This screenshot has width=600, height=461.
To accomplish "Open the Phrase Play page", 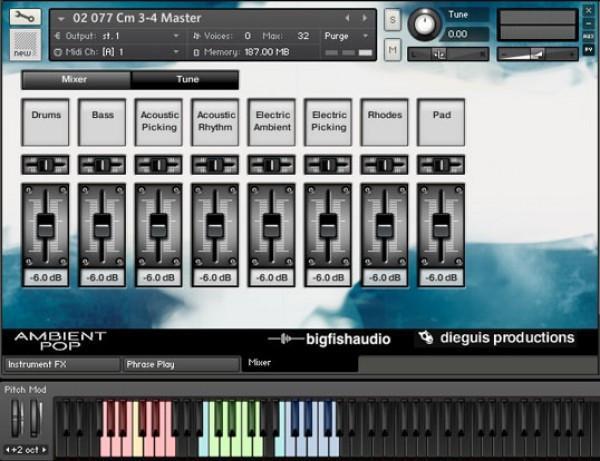I will pyautogui.click(x=180, y=365).
